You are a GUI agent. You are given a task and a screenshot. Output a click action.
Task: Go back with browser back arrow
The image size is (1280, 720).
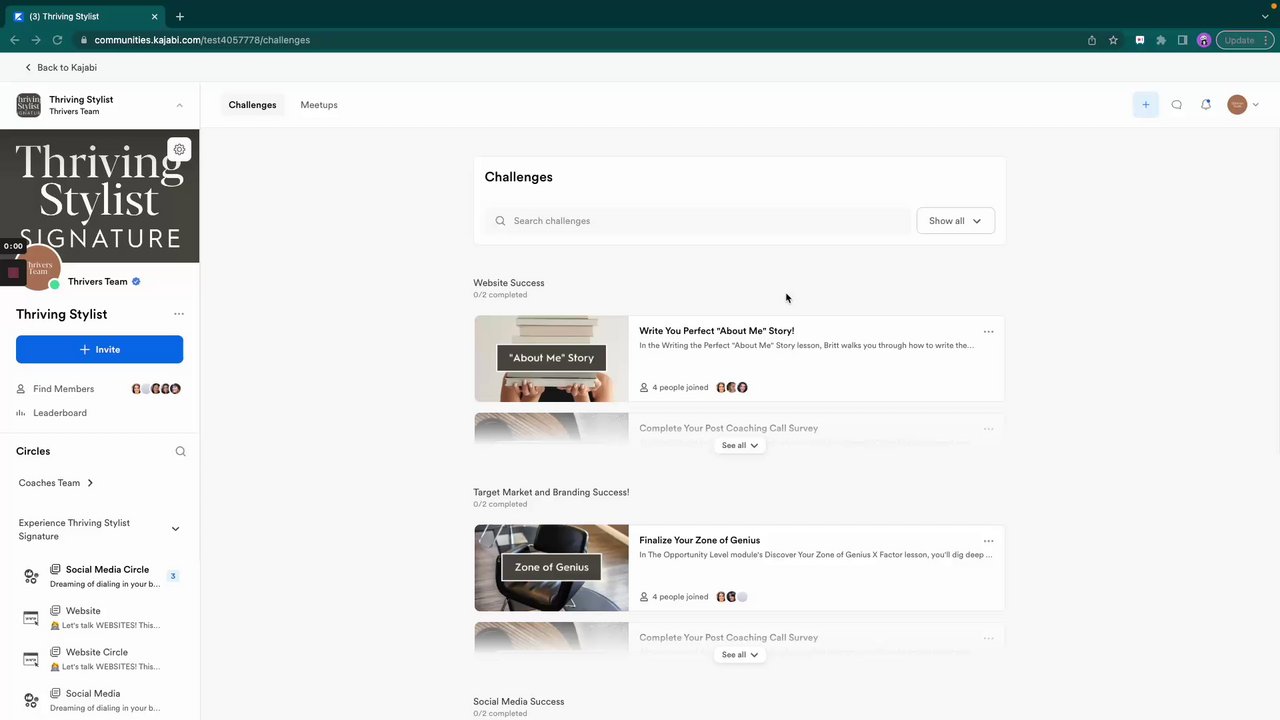click(14, 40)
